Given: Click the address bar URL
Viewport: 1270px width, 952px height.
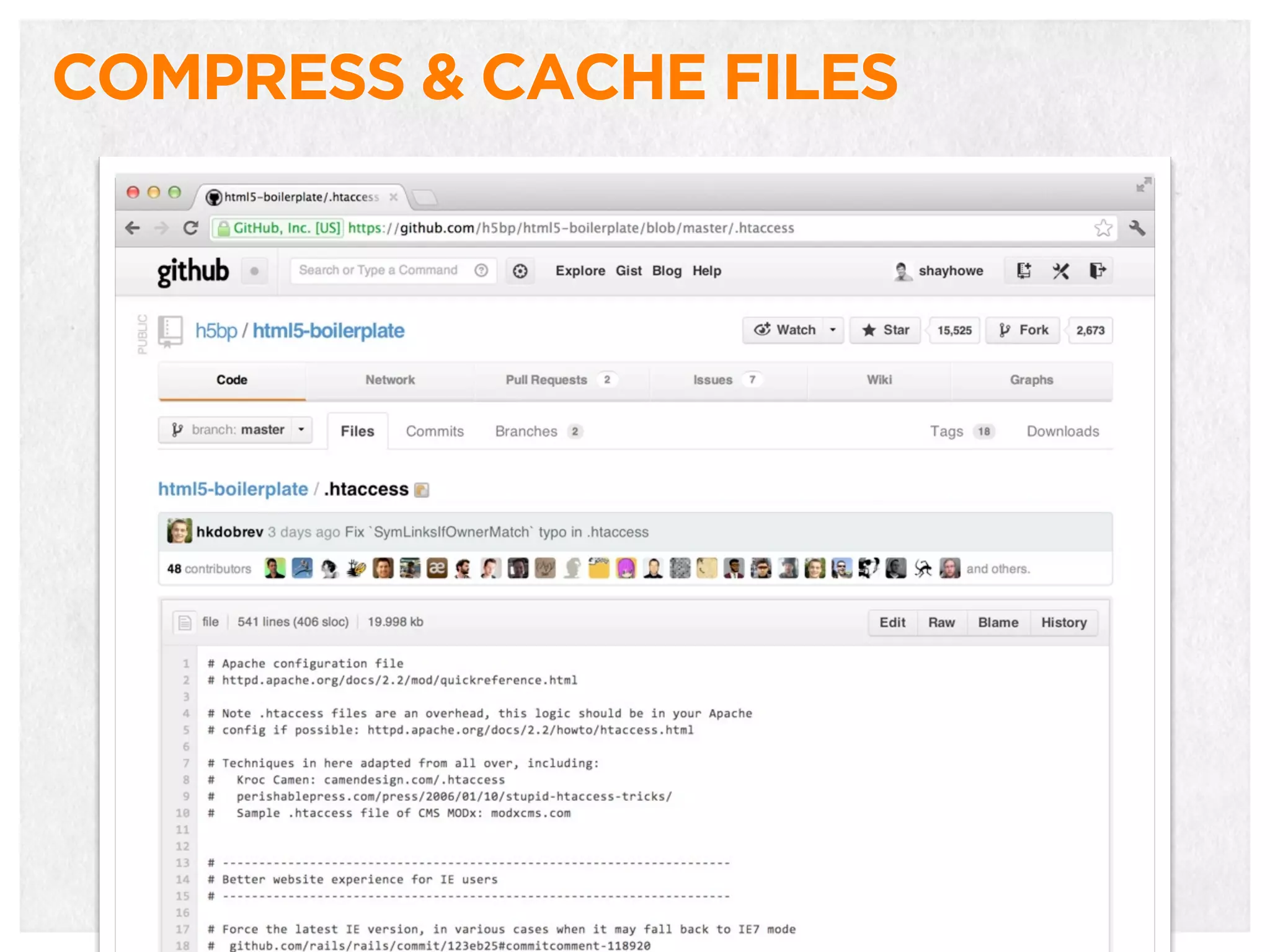Looking at the screenshot, I should 571,228.
